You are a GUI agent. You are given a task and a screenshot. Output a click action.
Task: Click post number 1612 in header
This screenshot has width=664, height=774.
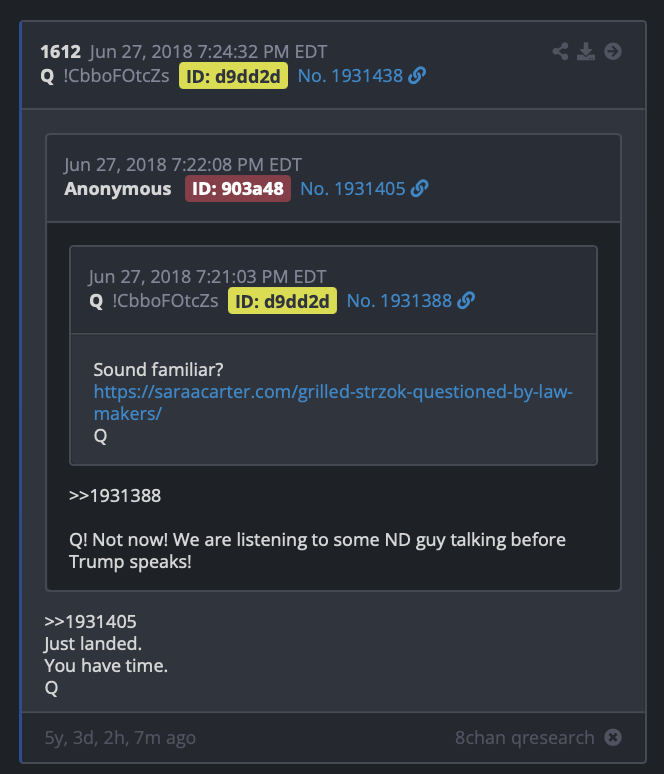pos(60,51)
